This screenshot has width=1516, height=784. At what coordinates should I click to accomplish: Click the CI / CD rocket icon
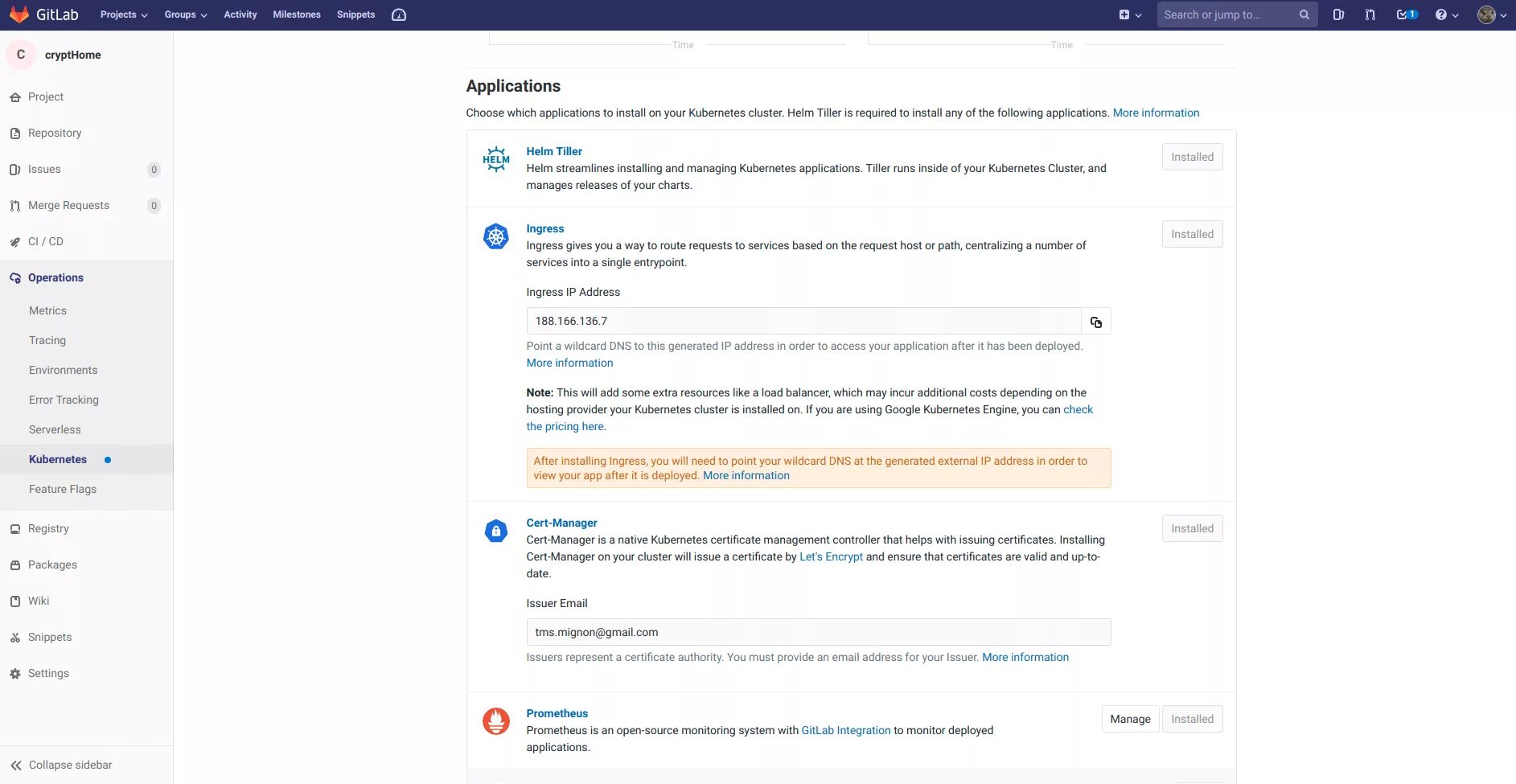click(15, 242)
